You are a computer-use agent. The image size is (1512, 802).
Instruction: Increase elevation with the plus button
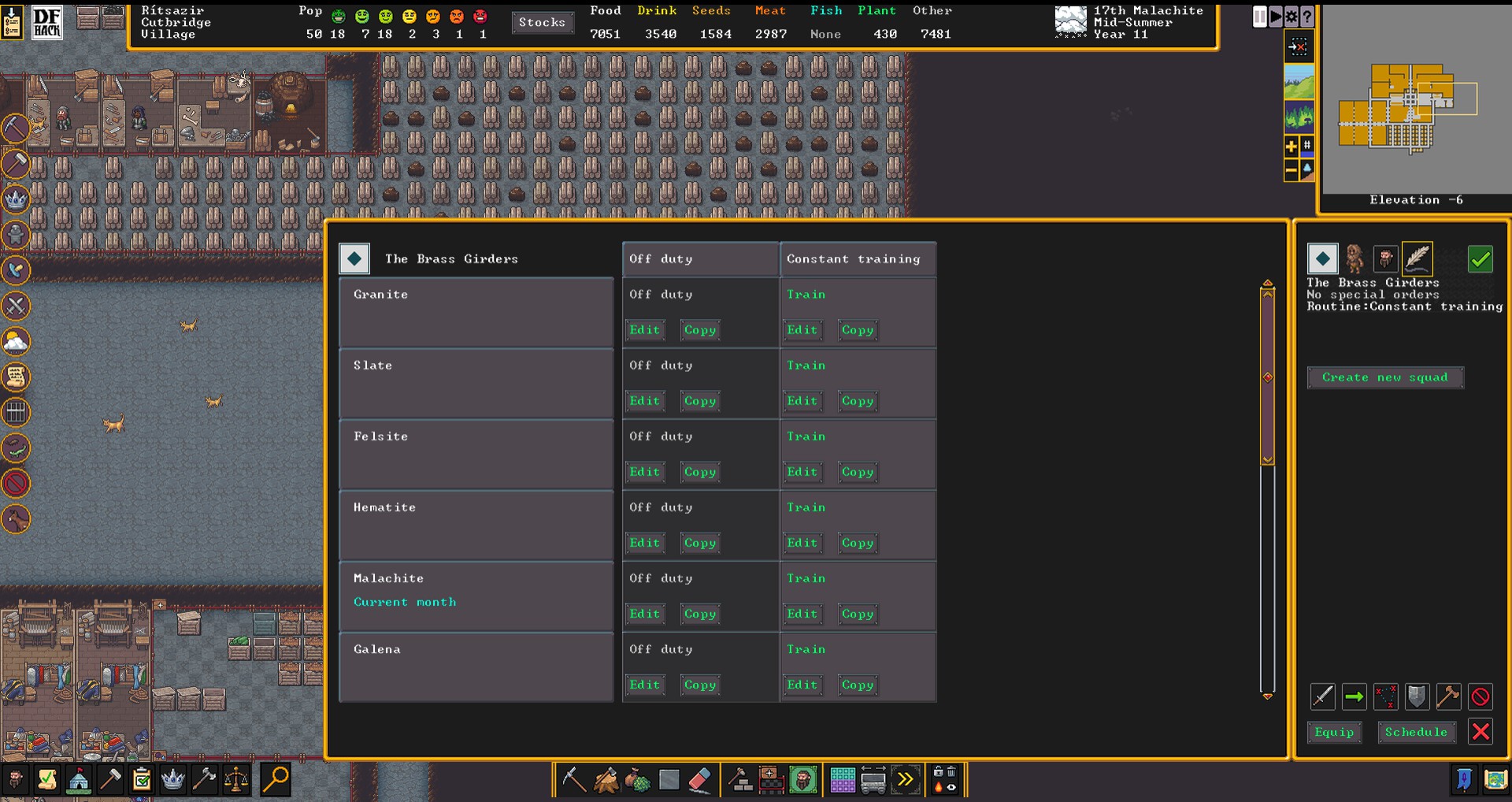(1291, 146)
